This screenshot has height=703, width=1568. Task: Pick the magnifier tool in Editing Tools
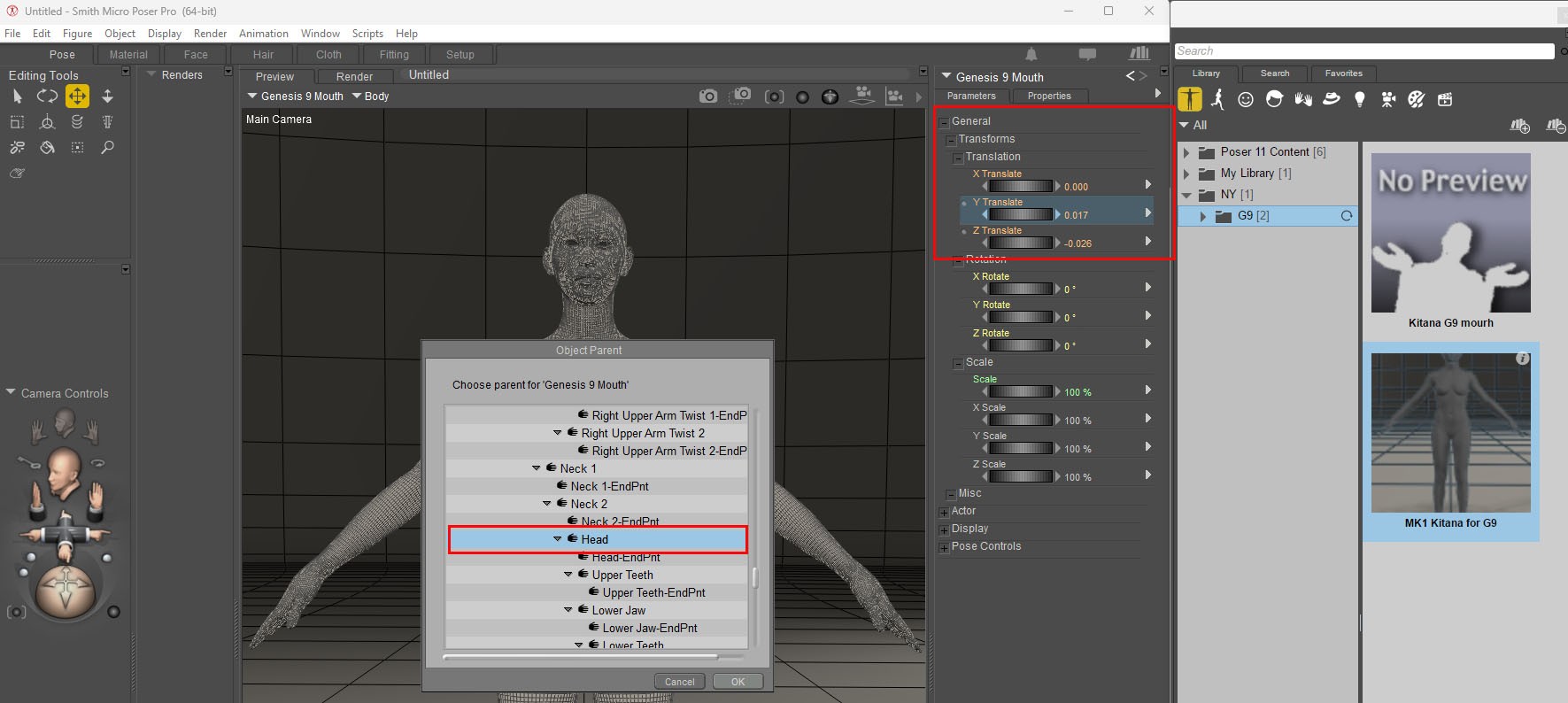coord(107,147)
